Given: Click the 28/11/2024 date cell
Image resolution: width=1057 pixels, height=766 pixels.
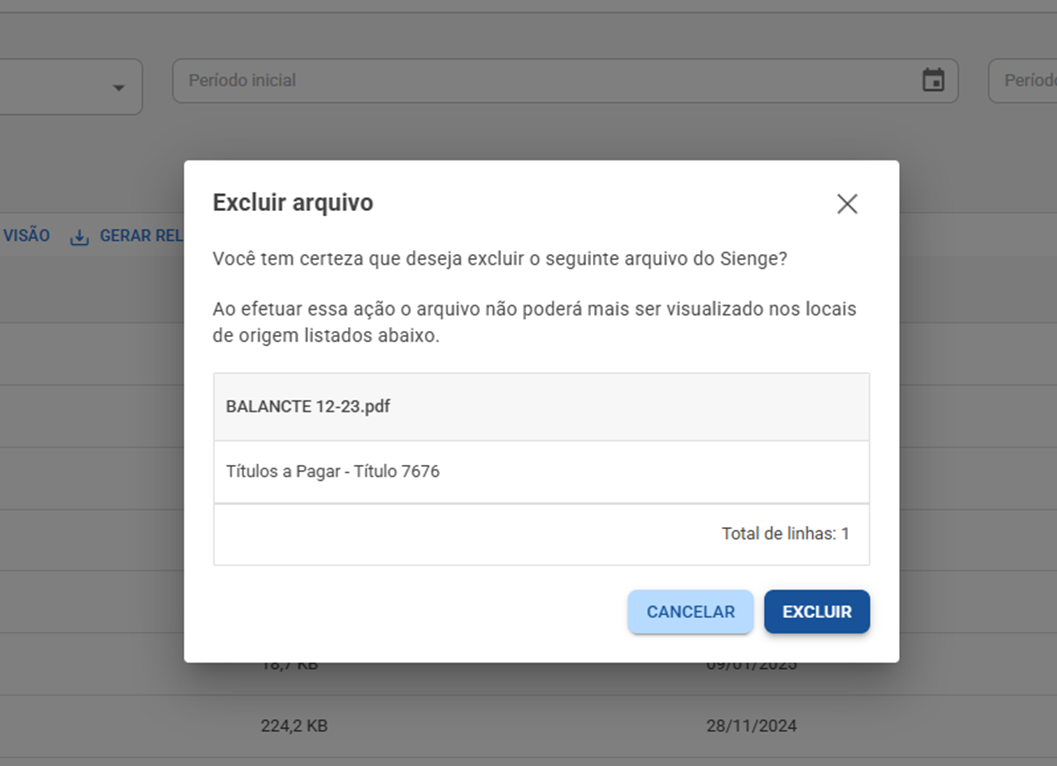Looking at the screenshot, I should [x=751, y=726].
